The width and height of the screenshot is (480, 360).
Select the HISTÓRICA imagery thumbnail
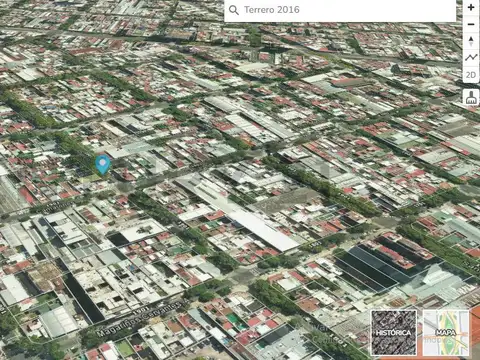coord(394,333)
